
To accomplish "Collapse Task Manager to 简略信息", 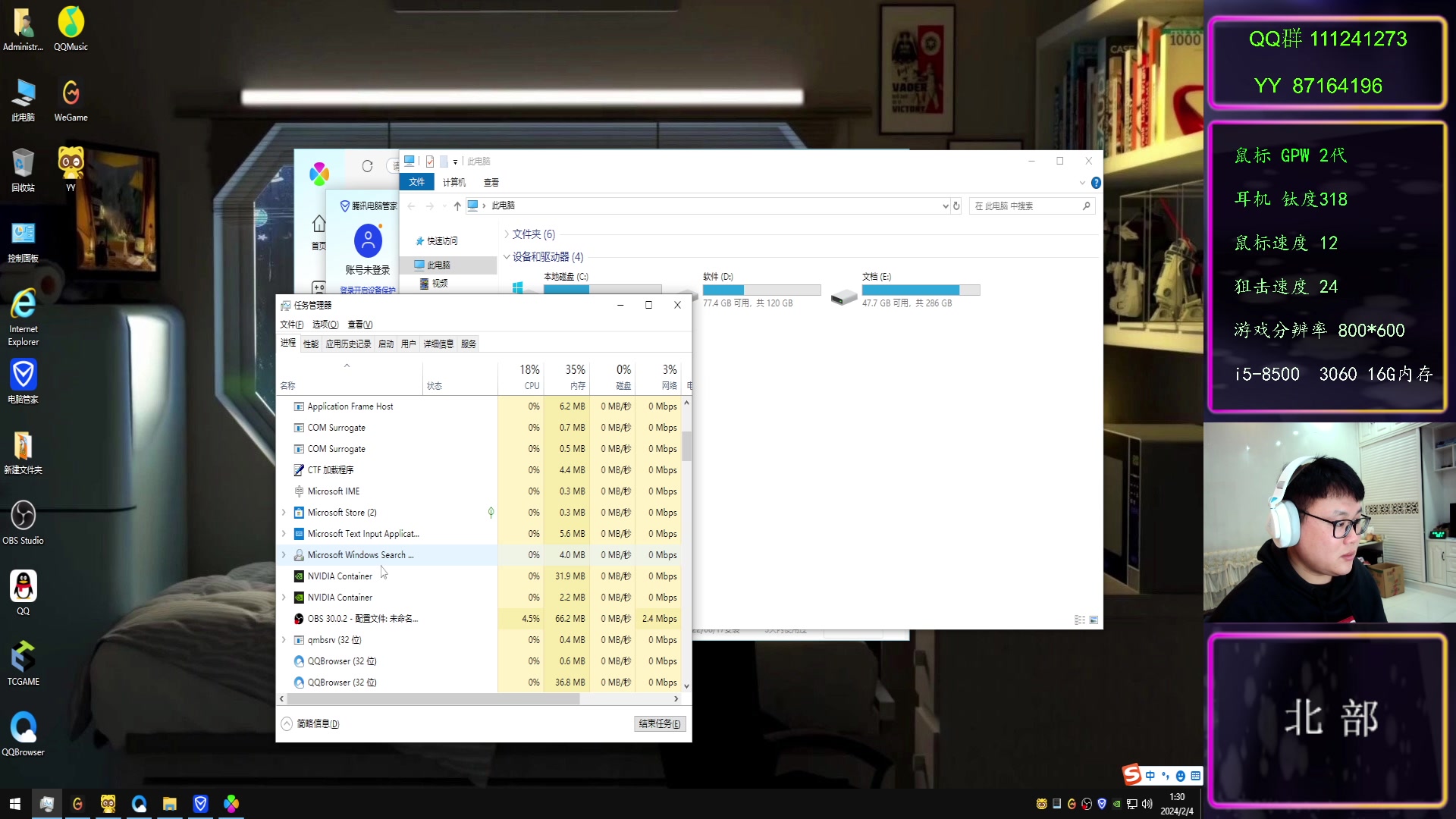I will click(x=310, y=723).
